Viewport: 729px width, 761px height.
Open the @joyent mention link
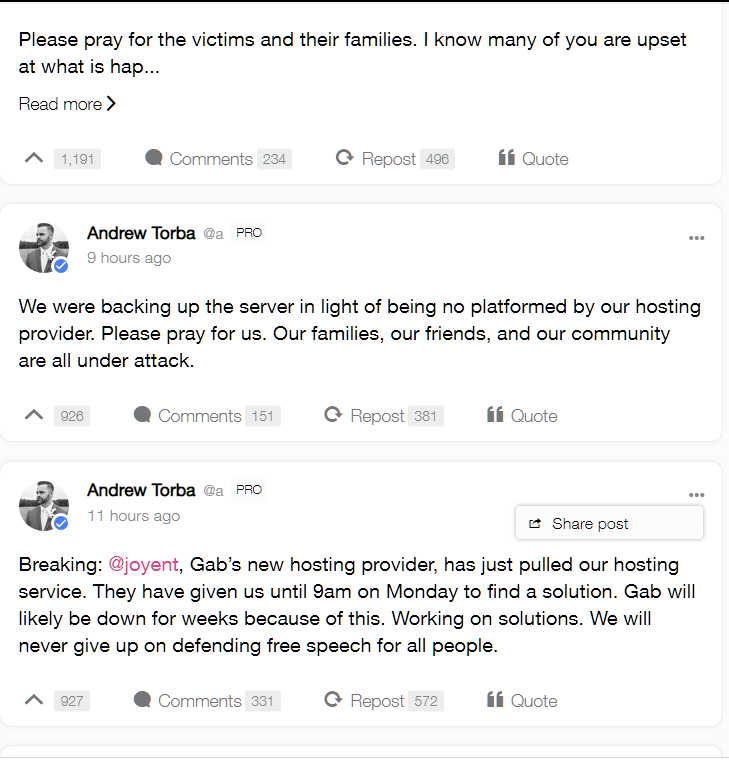(143, 564)
